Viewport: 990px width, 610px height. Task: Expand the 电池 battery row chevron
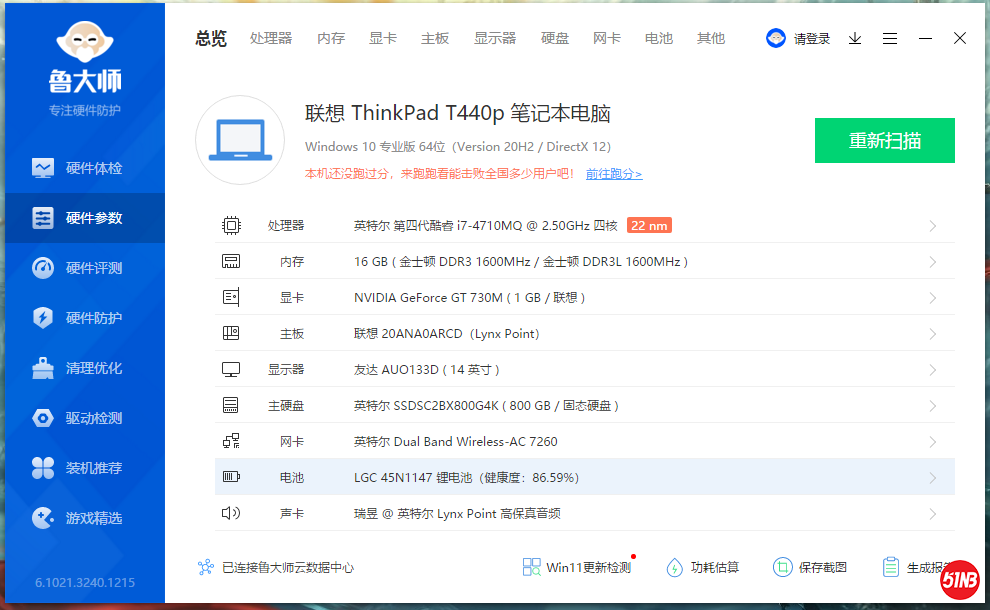(x=932, y=478)
